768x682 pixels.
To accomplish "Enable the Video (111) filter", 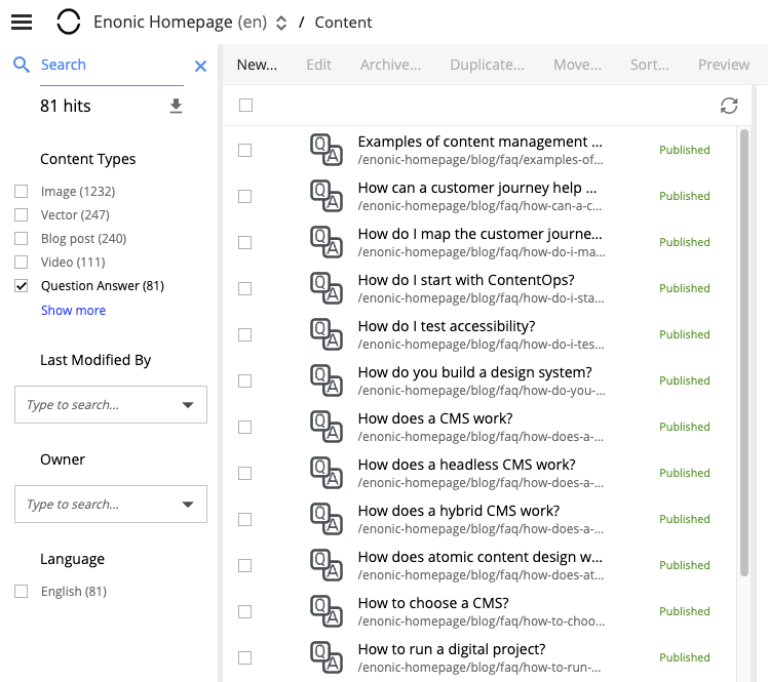I will pyautogui.click(x=21, y=262).
